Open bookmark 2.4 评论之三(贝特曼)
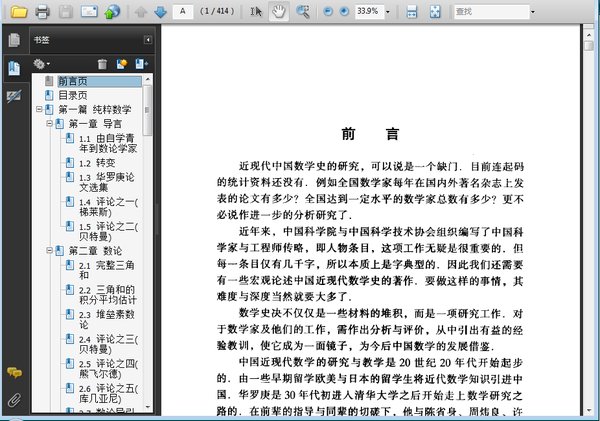Screen dimensions: 600x421 tap(109, 344)
